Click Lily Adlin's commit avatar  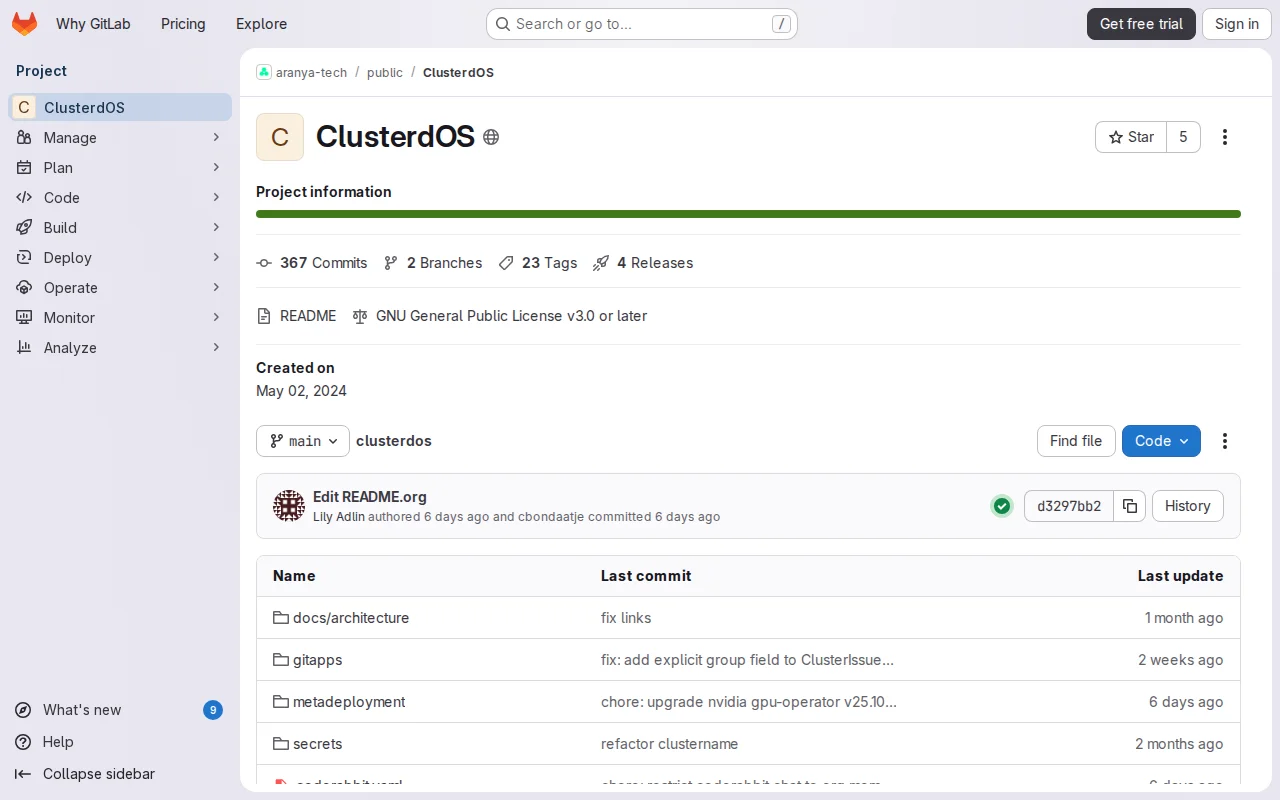pyautogui.click(x=289, y=506)
